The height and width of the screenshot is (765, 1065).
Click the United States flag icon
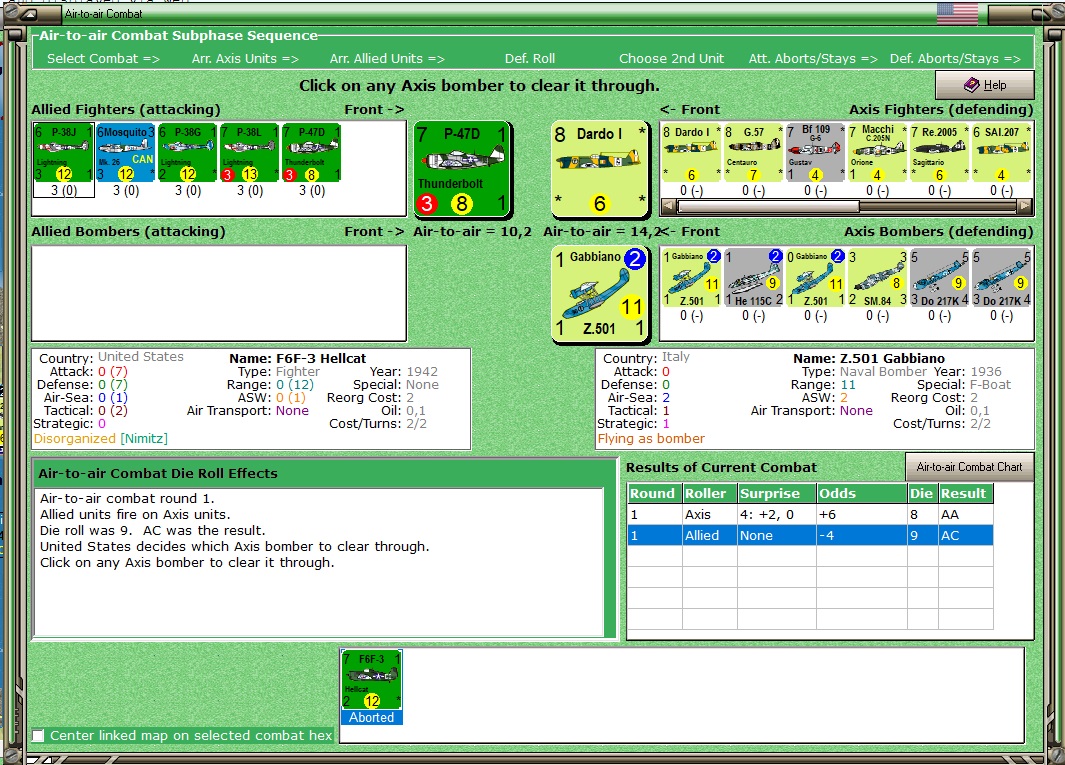pos(957,14)
